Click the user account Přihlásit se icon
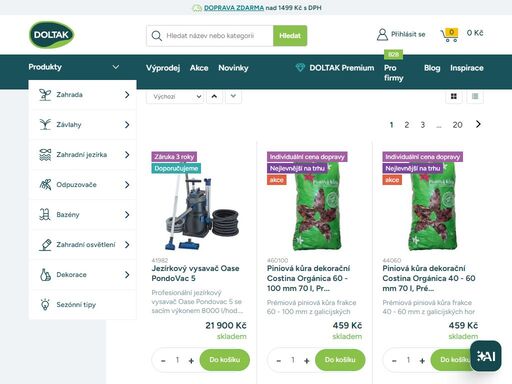The height and width of the screenshot is (384, 512). tap(382, 34)
